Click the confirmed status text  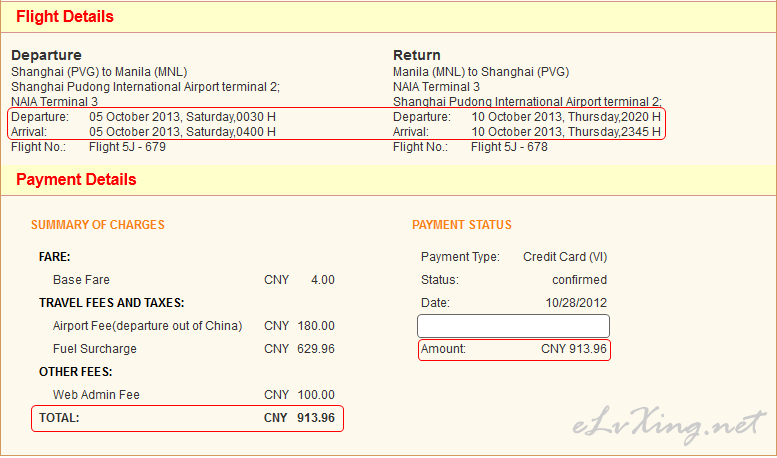point(579,280)
